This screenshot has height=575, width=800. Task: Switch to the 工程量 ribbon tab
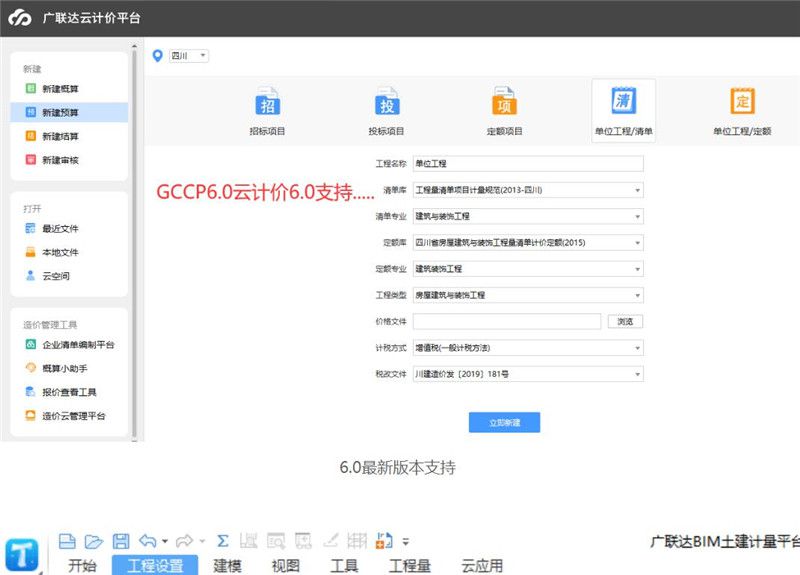410,565
